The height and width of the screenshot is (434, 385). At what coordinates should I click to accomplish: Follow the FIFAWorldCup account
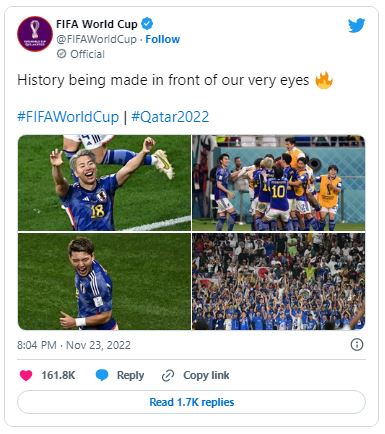162,39
